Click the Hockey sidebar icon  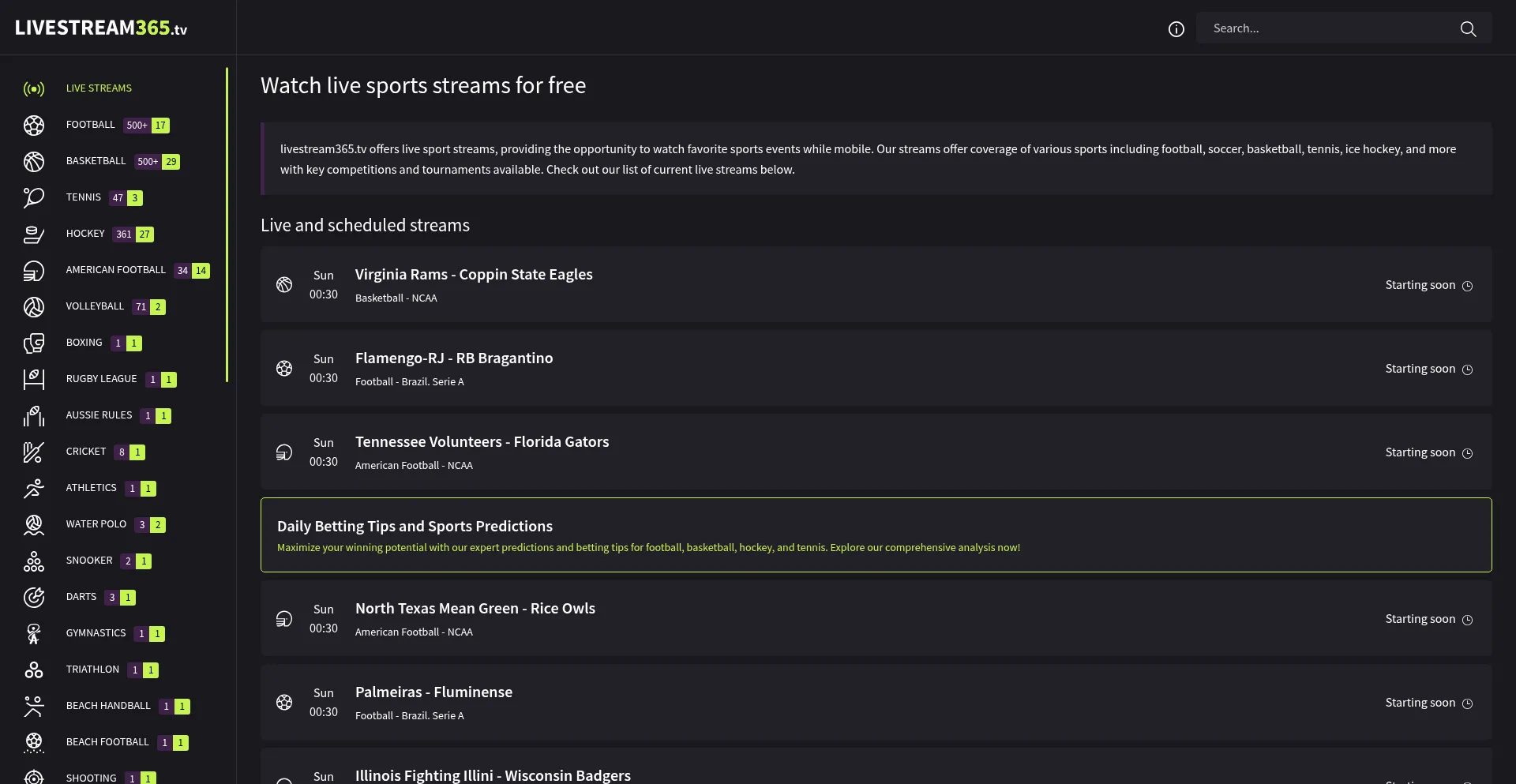point(34,234)
